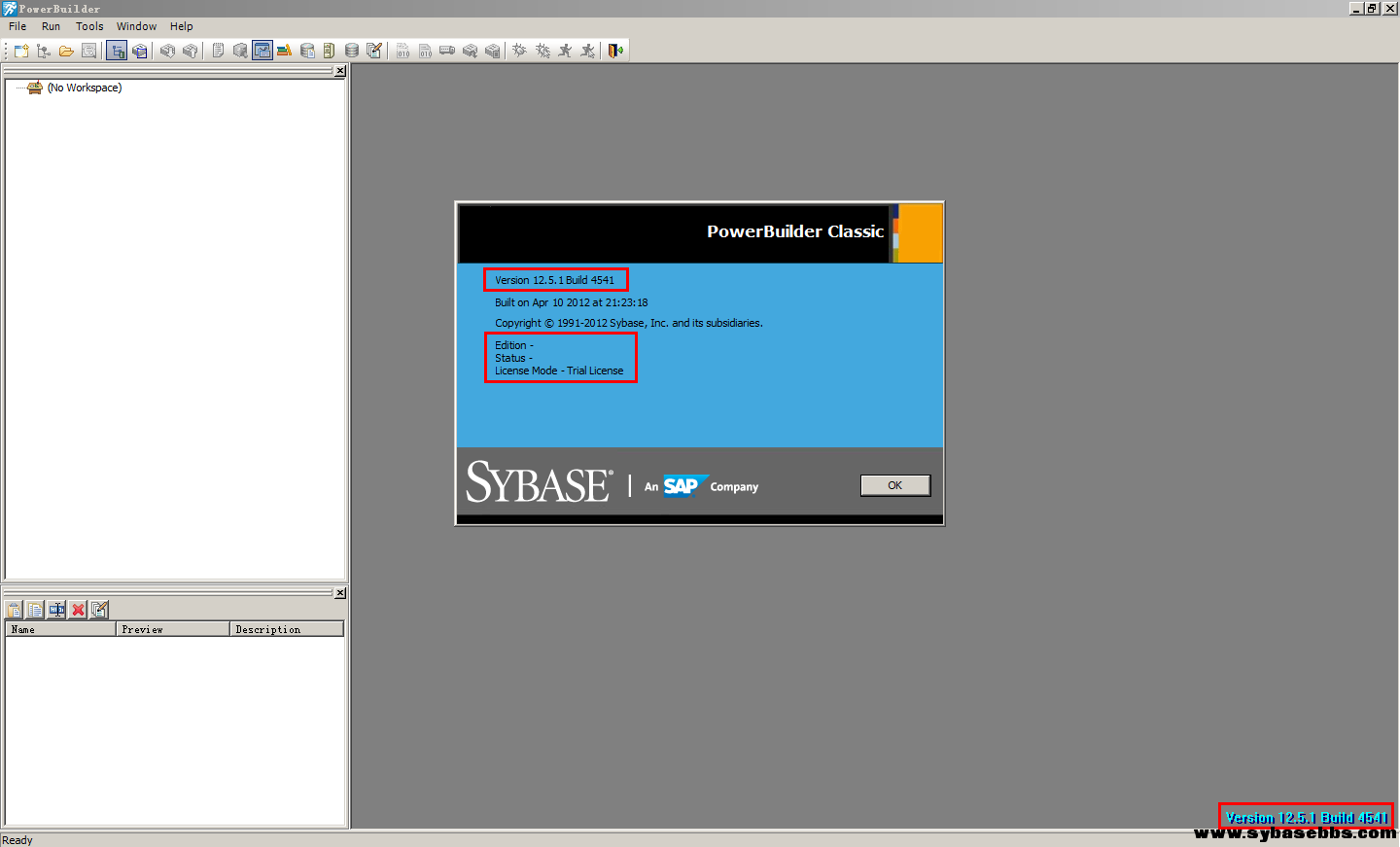
Task: Open the Browser toolbar icon
Action: tap(240, 51)
